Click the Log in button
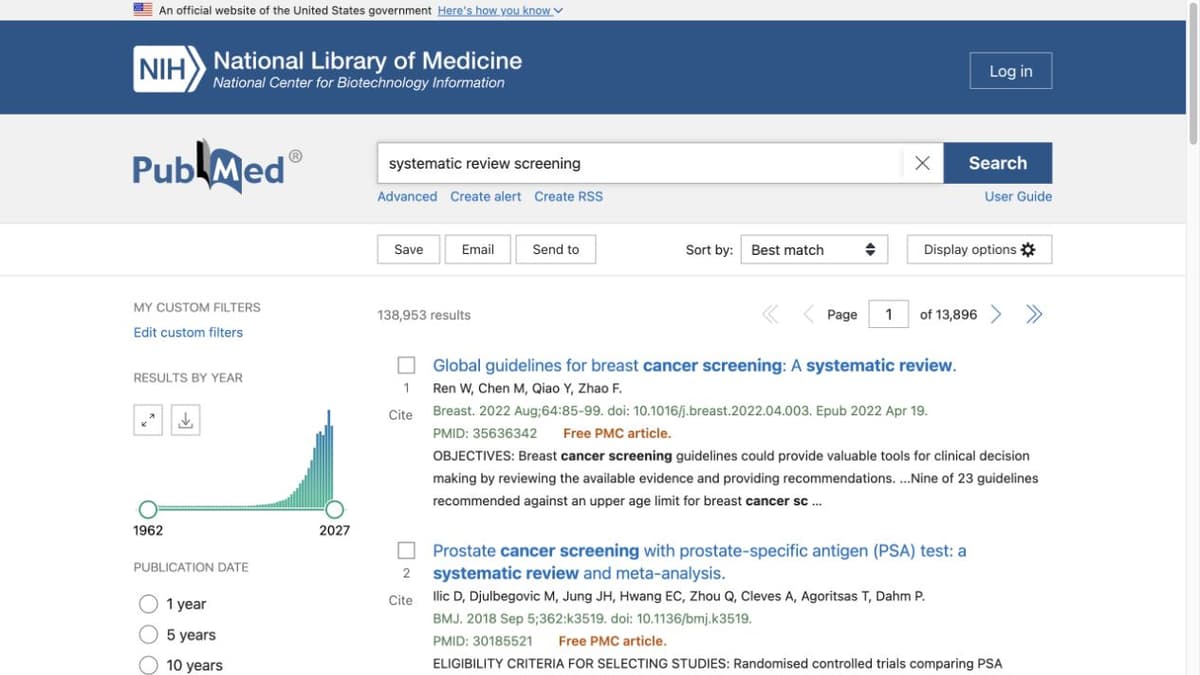Viewport: 1200px width, 675px height. (x=1011, y=71)
